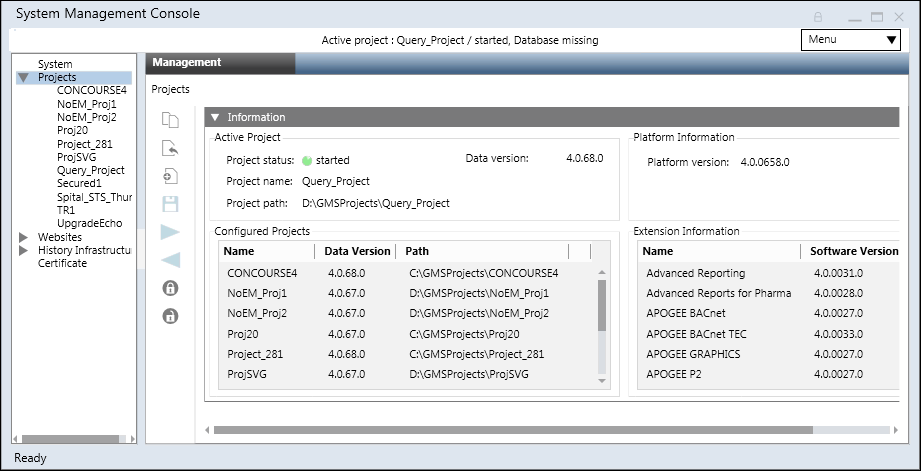Click the lower padlock icon in Projects toolbar

170,317
